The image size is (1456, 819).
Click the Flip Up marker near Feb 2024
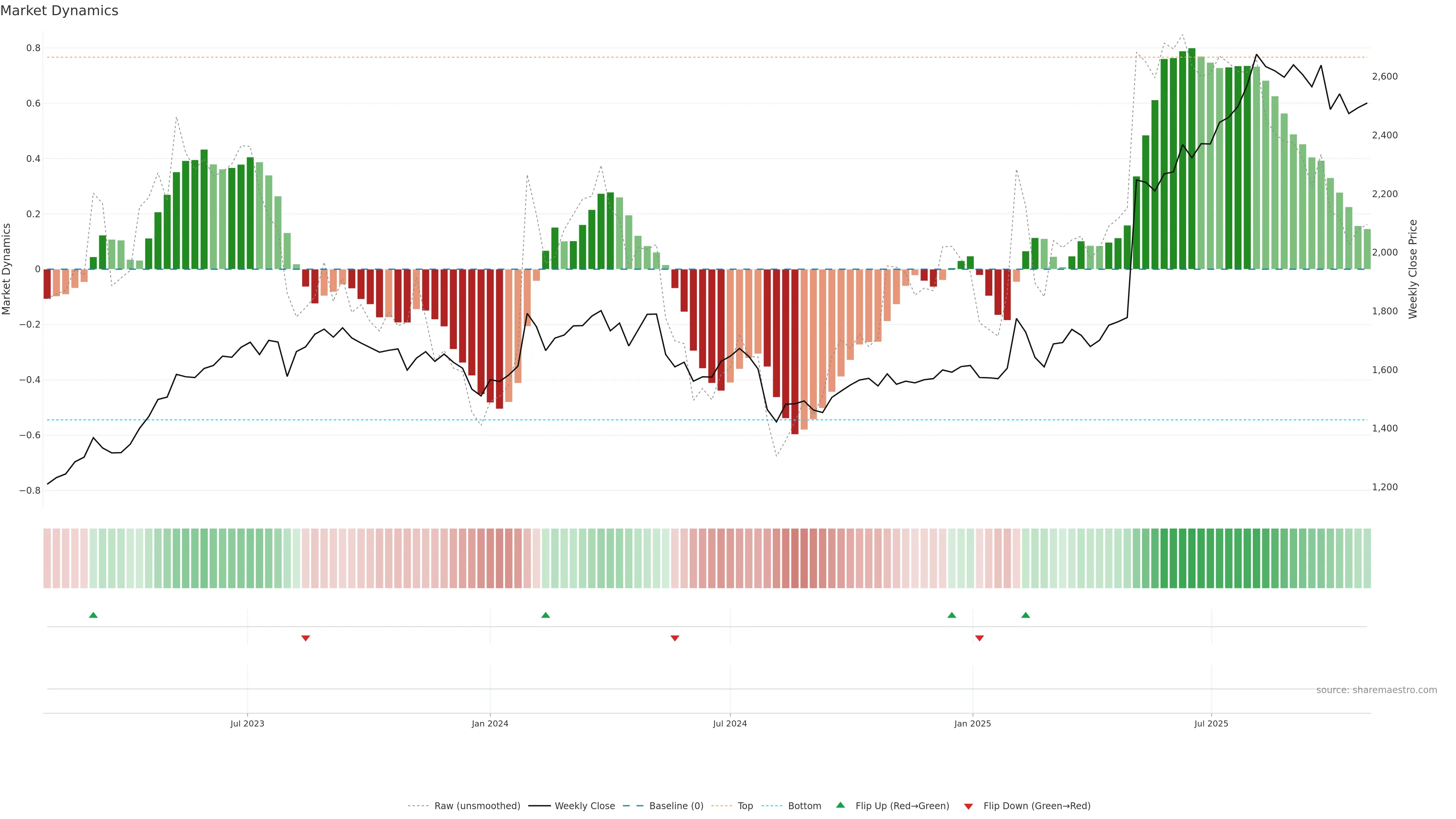tap(546, 615)
